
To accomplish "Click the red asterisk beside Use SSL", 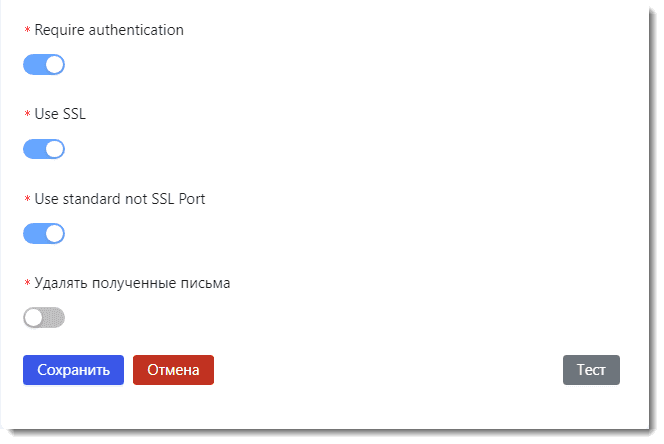I will pyautogui.click(x=27, y=115).
